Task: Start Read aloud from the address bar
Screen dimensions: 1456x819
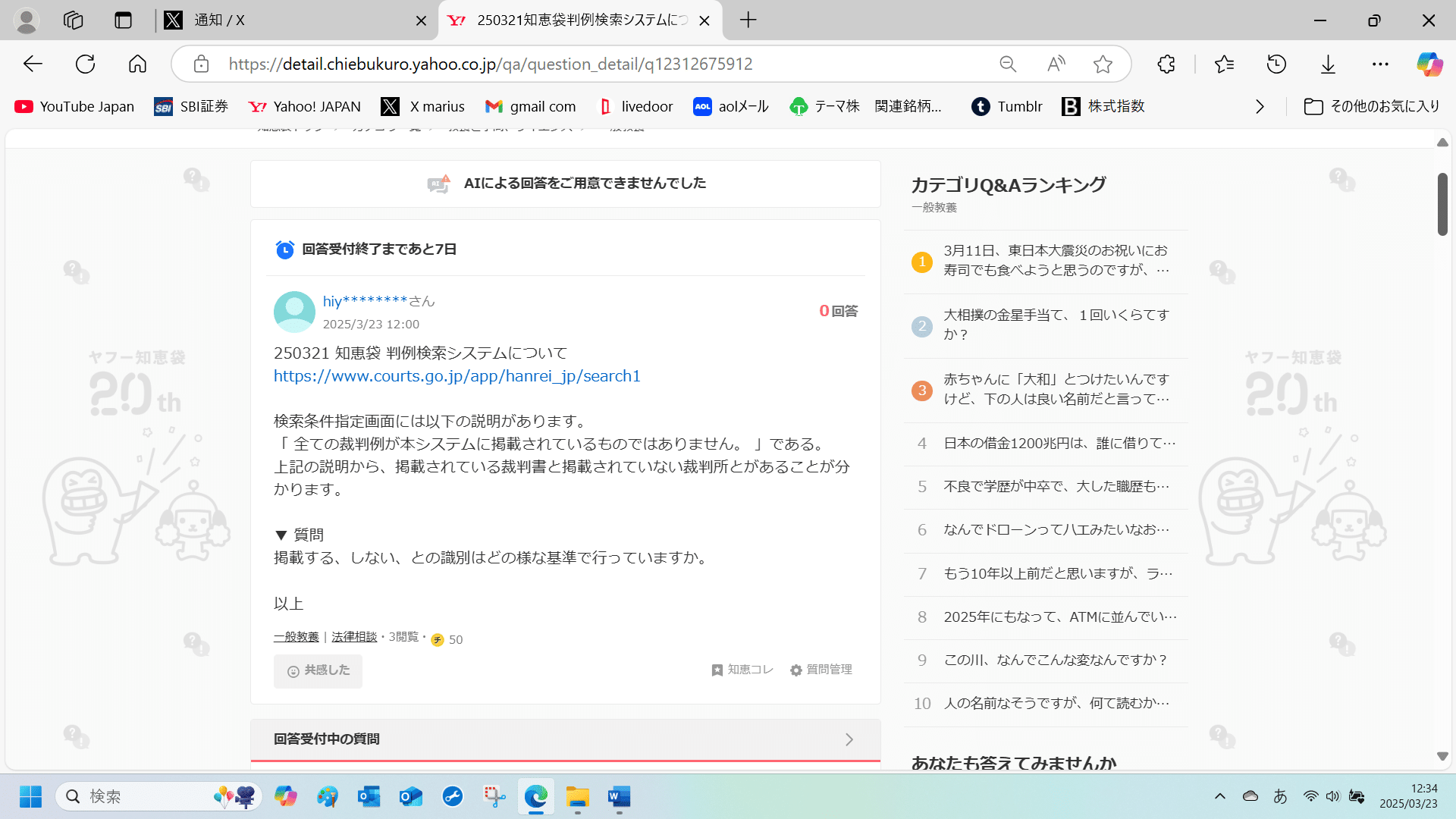Action: (1056, 64)
